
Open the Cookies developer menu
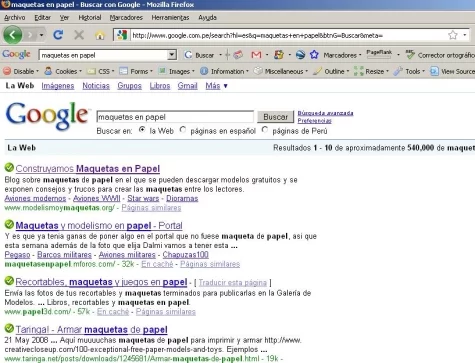click(63, 71)
